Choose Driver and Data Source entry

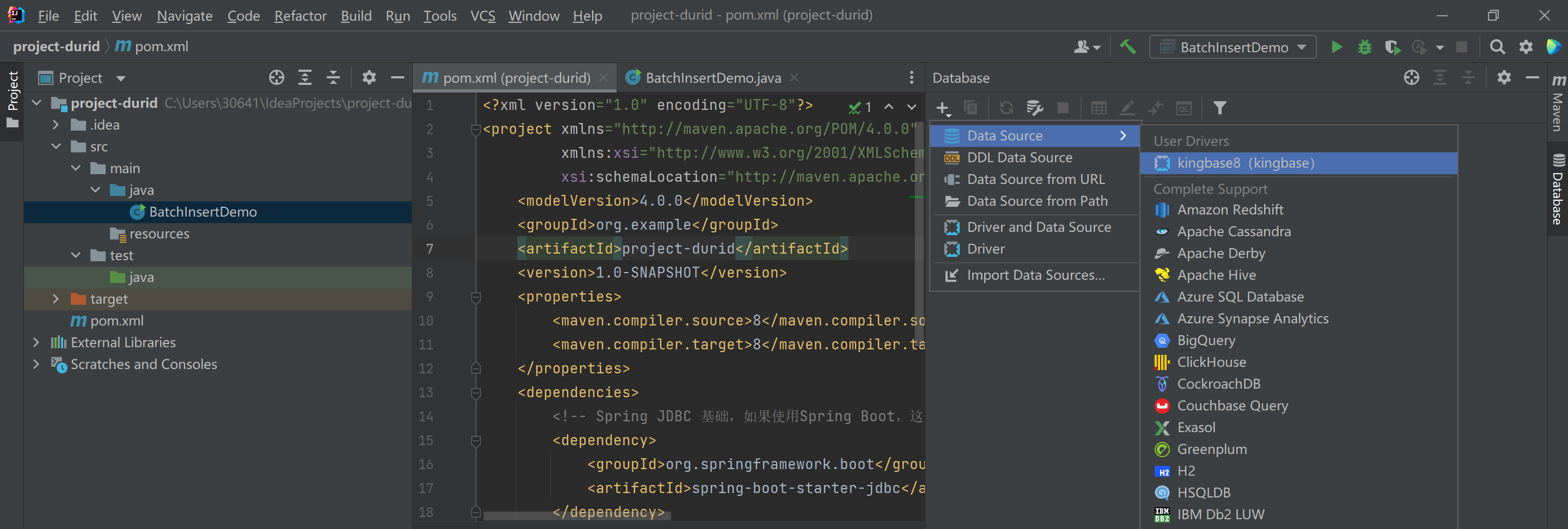[x=1035, y=227]
